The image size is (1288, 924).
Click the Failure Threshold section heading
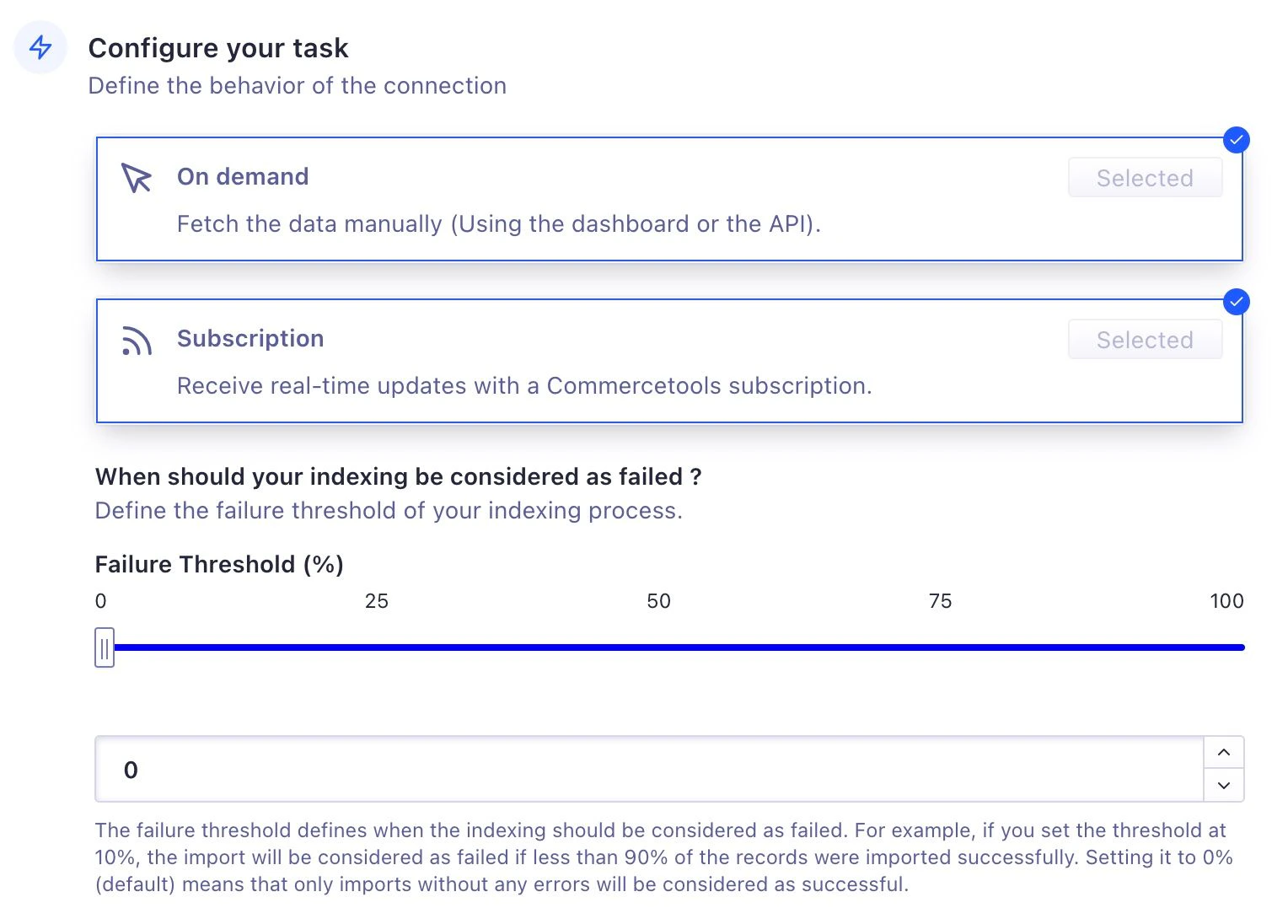point(219,564)
